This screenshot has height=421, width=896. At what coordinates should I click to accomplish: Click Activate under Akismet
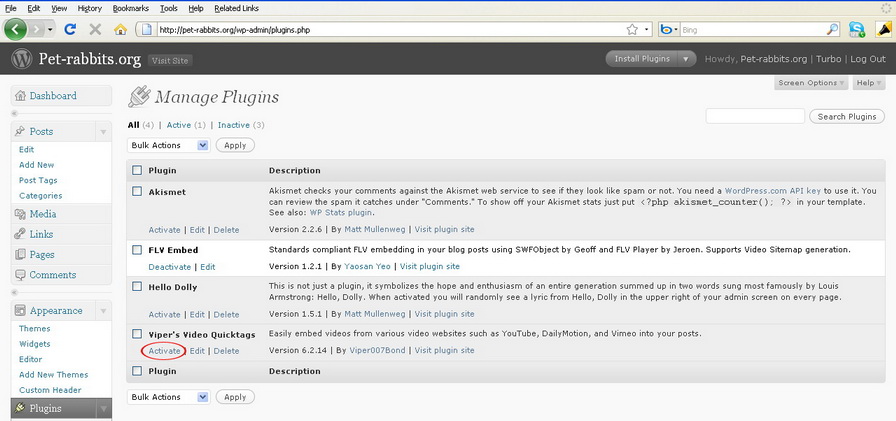[x=165, y=230]
